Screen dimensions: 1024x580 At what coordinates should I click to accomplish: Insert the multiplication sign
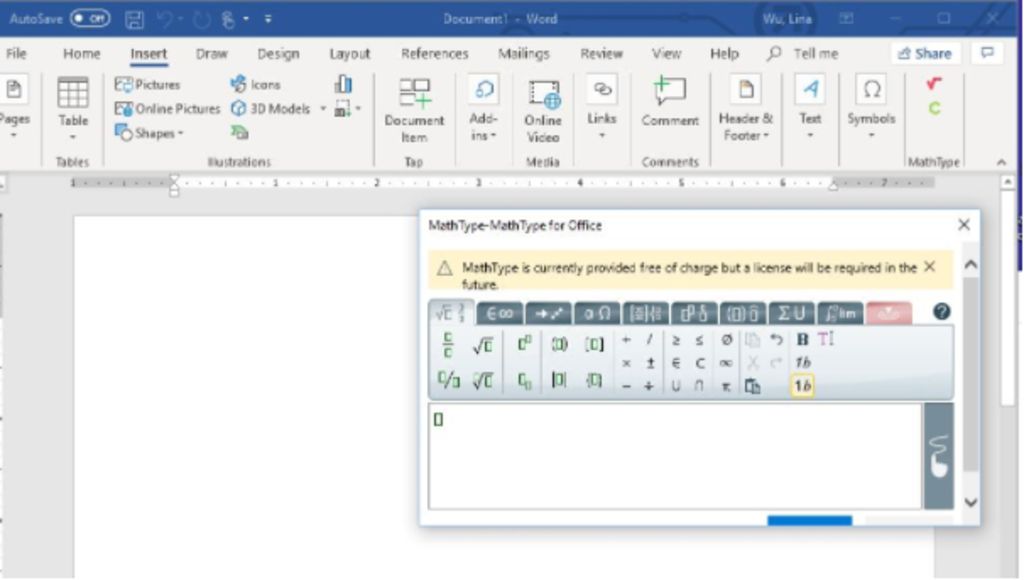[x=626, y=363]
